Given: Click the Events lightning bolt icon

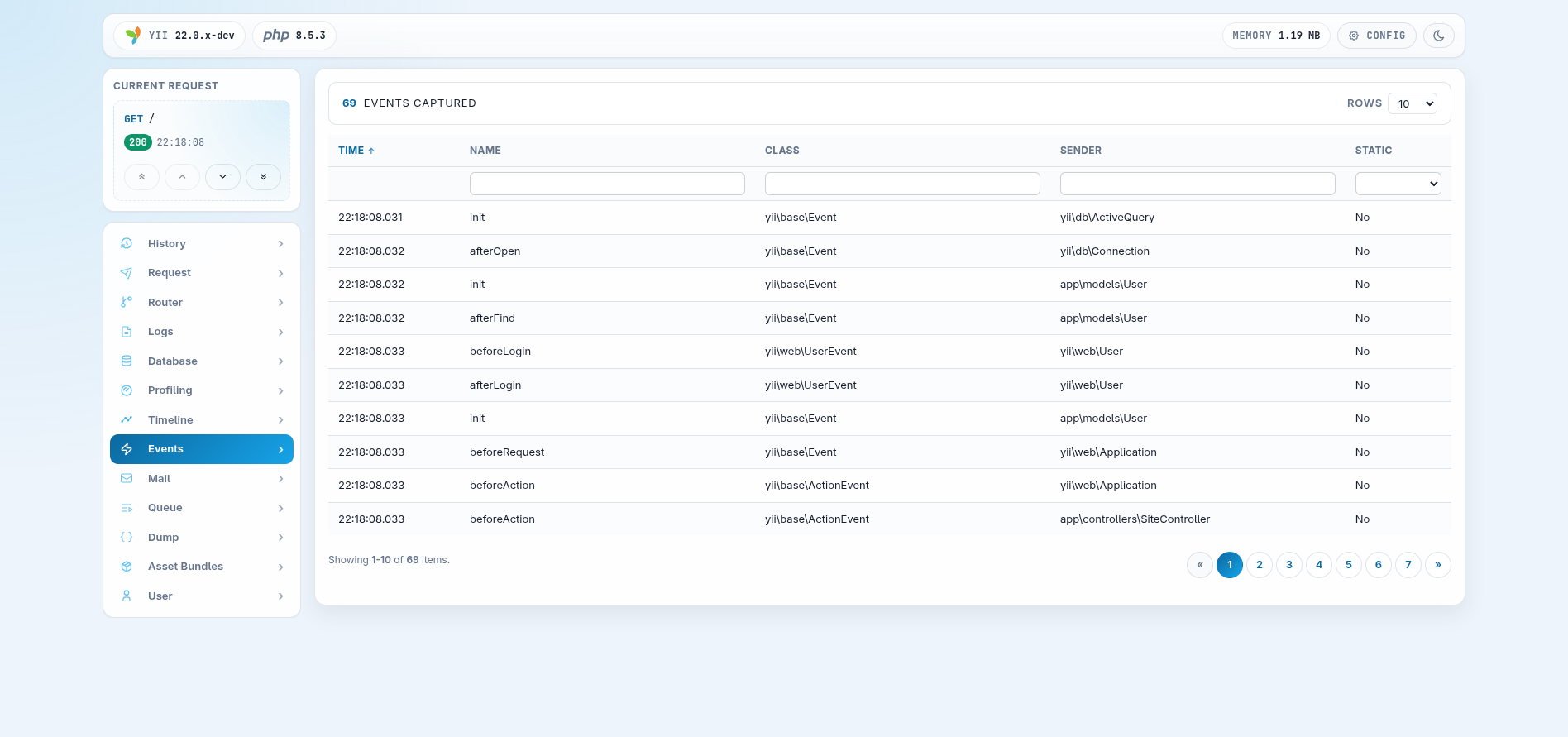Looking at the screenshot, I should (127, 449).
